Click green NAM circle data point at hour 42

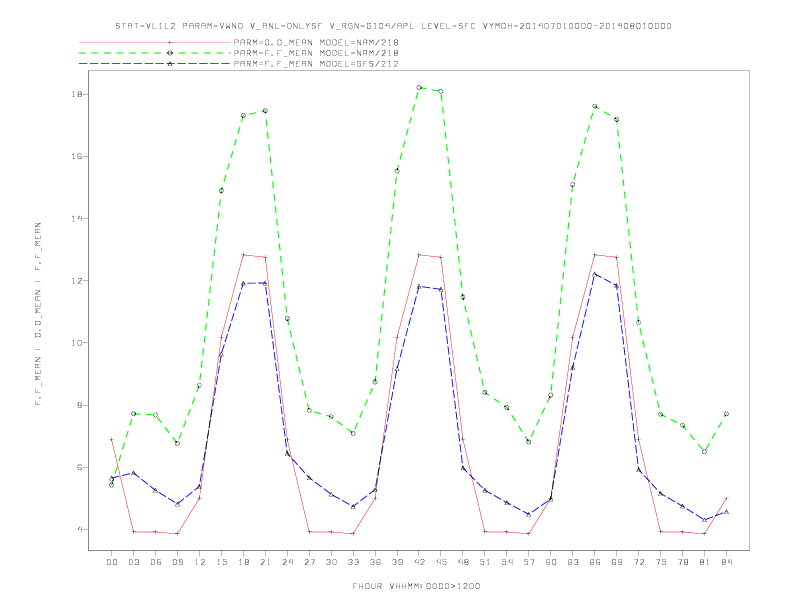coord(419,87)
